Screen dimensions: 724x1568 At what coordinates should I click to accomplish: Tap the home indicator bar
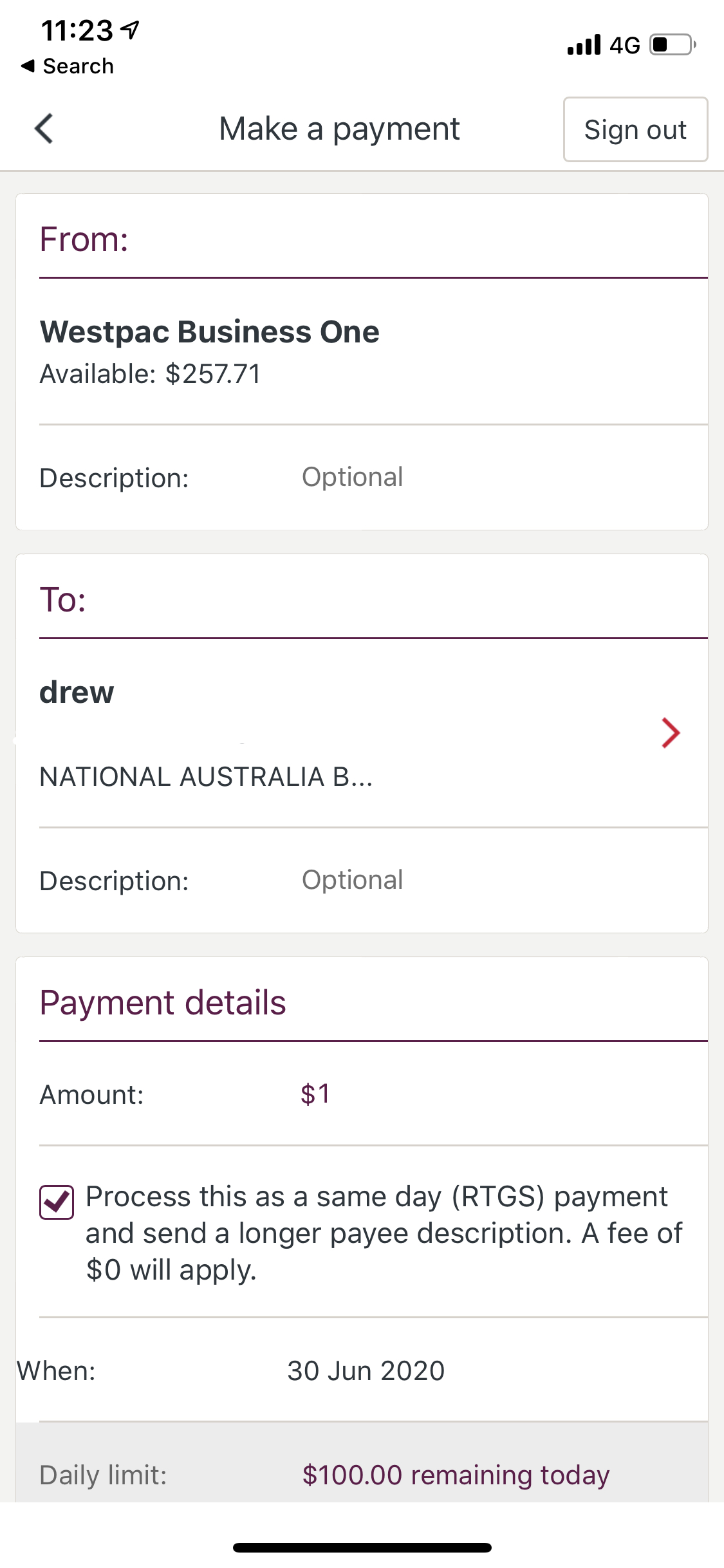click(x=362, y=1547)
